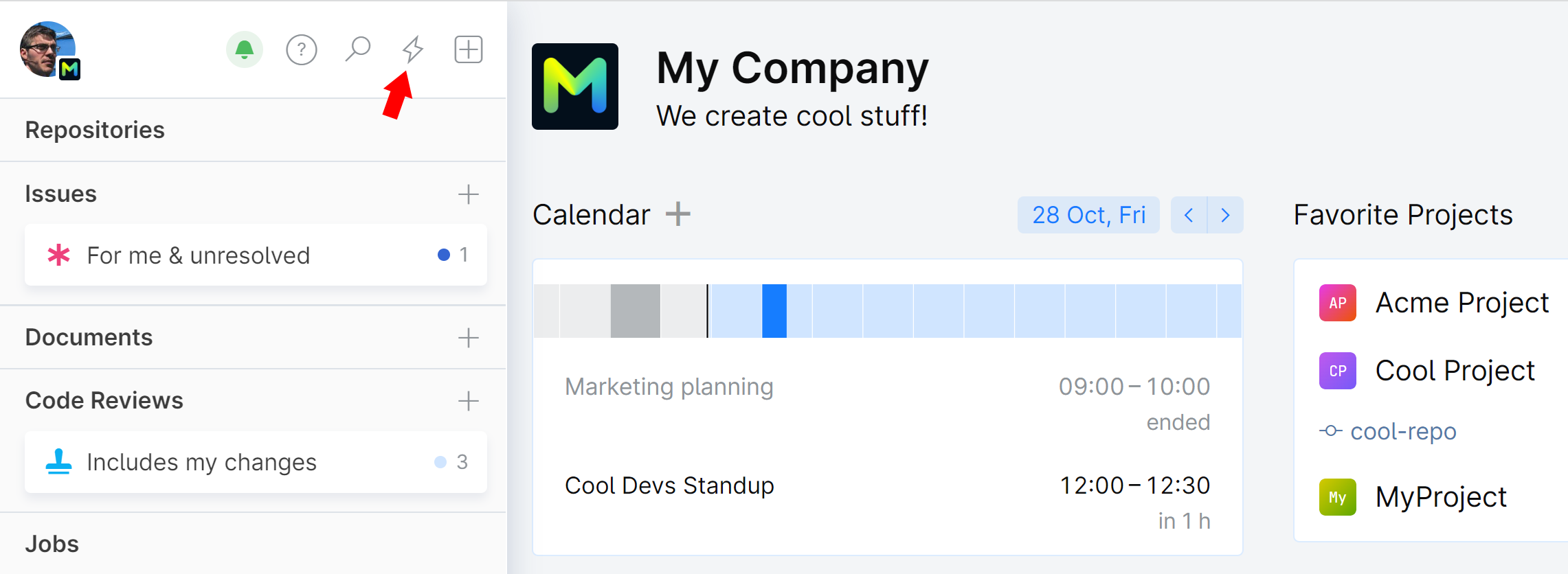Add a calendar event with plus icon

click(678, 214)
